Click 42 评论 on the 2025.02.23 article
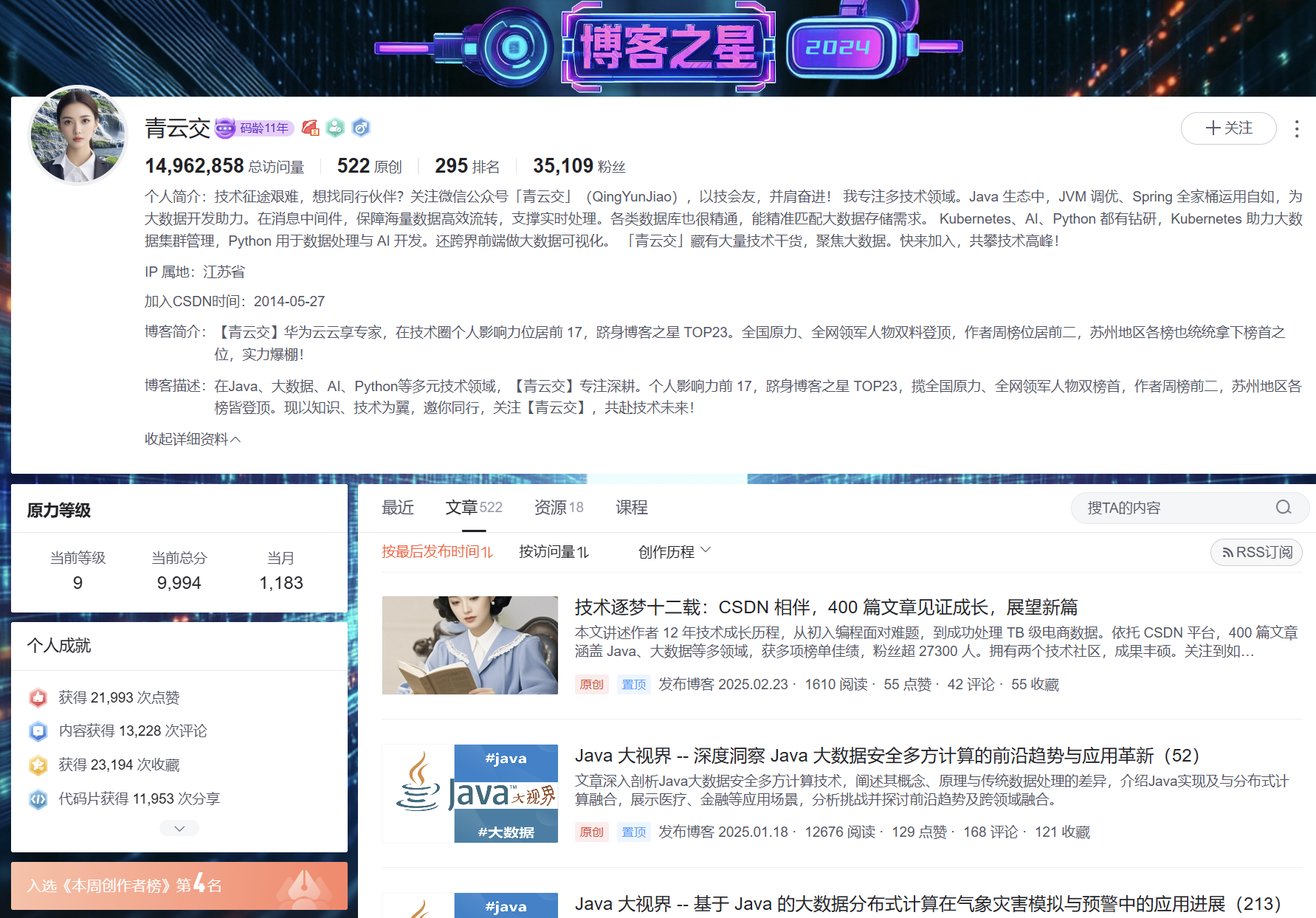Screen dimensions: 1316x918 tap(971, 685)
